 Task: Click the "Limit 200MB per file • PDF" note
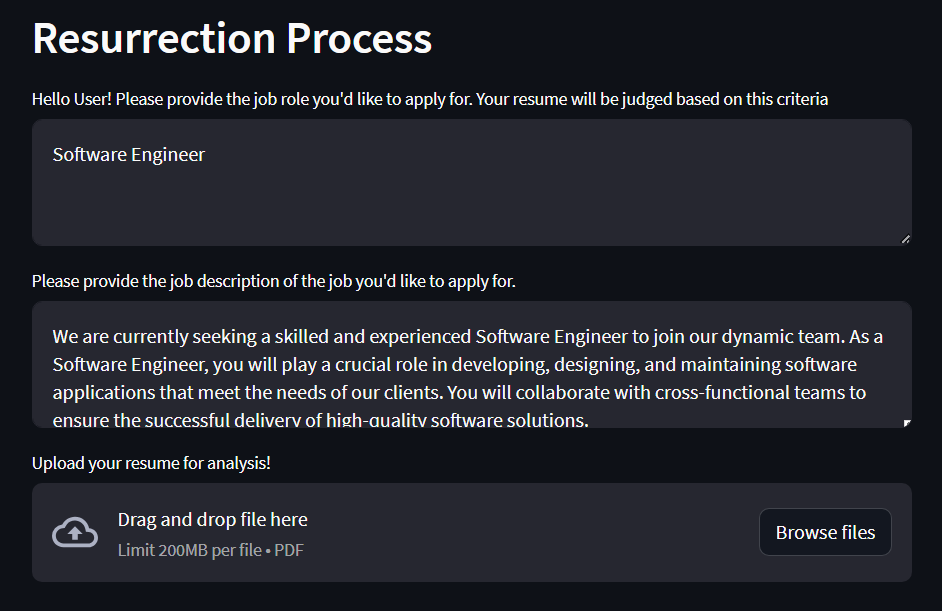pos(210,550)
